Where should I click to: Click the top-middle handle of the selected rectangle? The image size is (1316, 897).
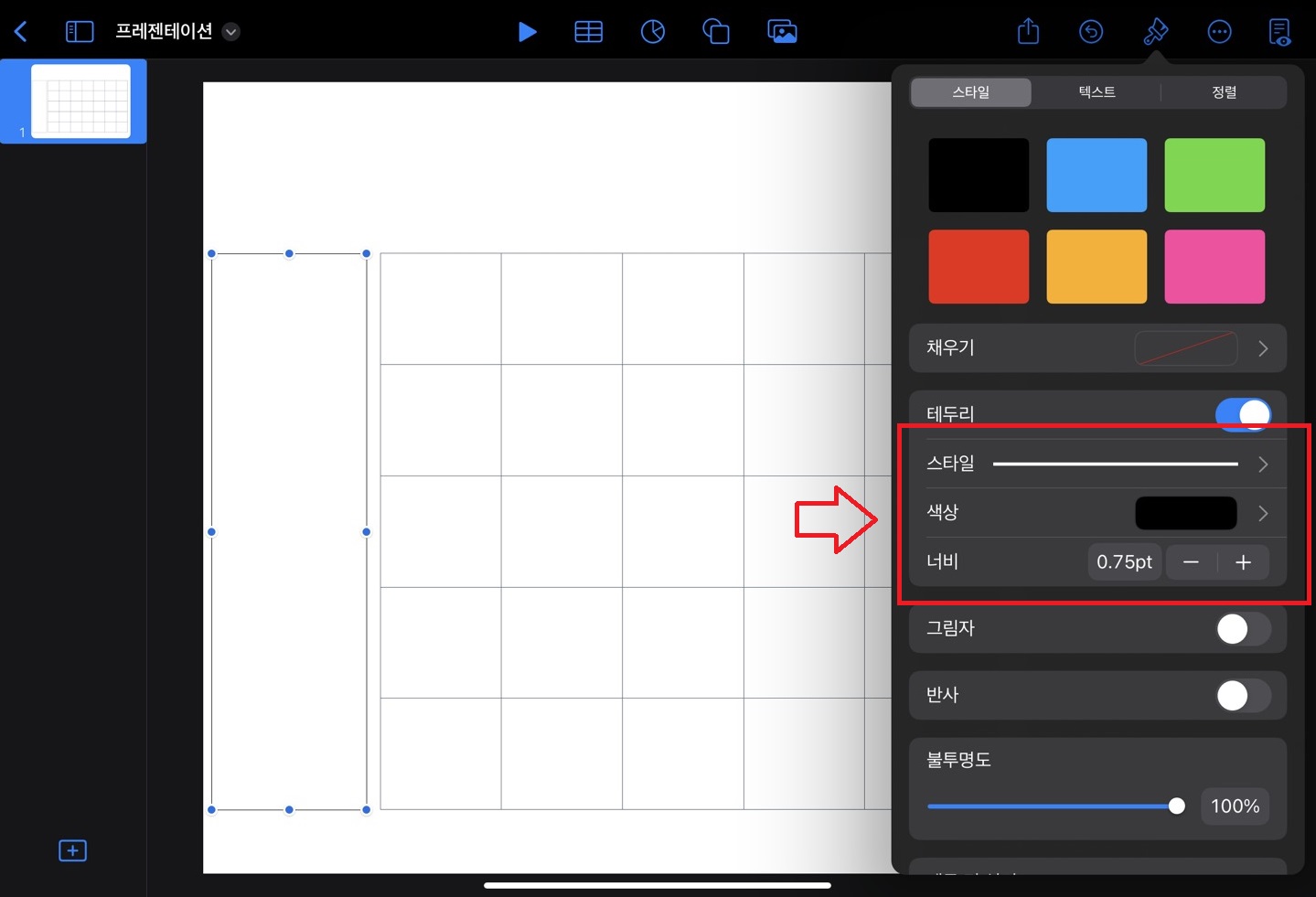click(x=289, y=254)
